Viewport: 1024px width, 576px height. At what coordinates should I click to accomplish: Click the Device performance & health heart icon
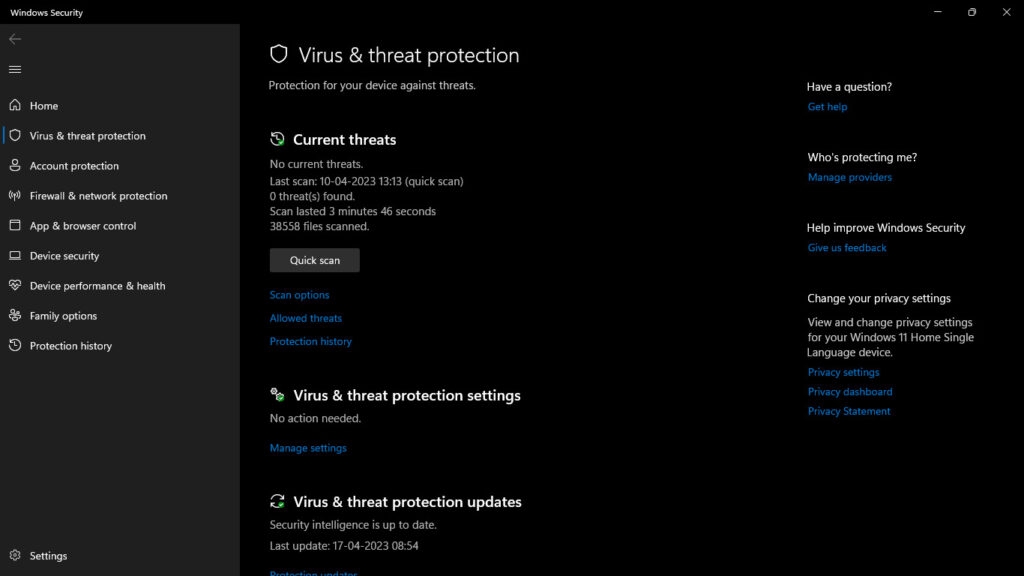coord(15,286)
